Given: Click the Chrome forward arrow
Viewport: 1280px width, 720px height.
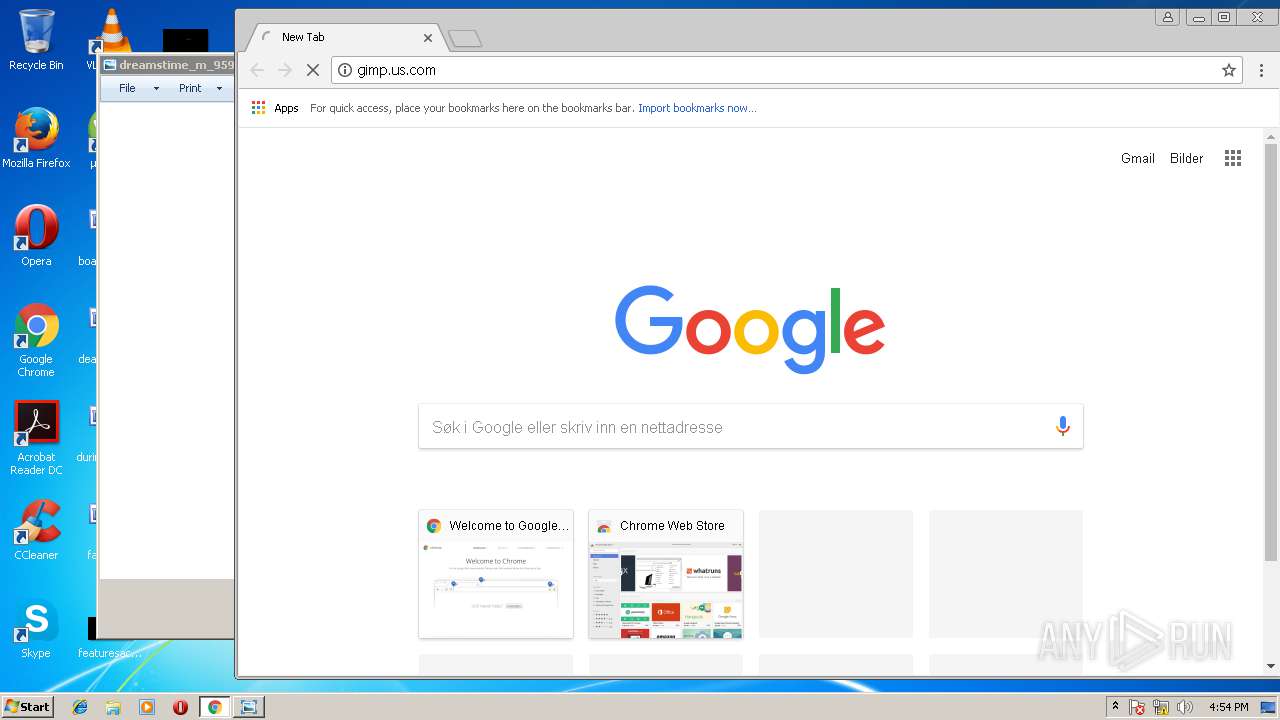Looking at the screenshot, I should pyautogui.click(x=285, y=70).
